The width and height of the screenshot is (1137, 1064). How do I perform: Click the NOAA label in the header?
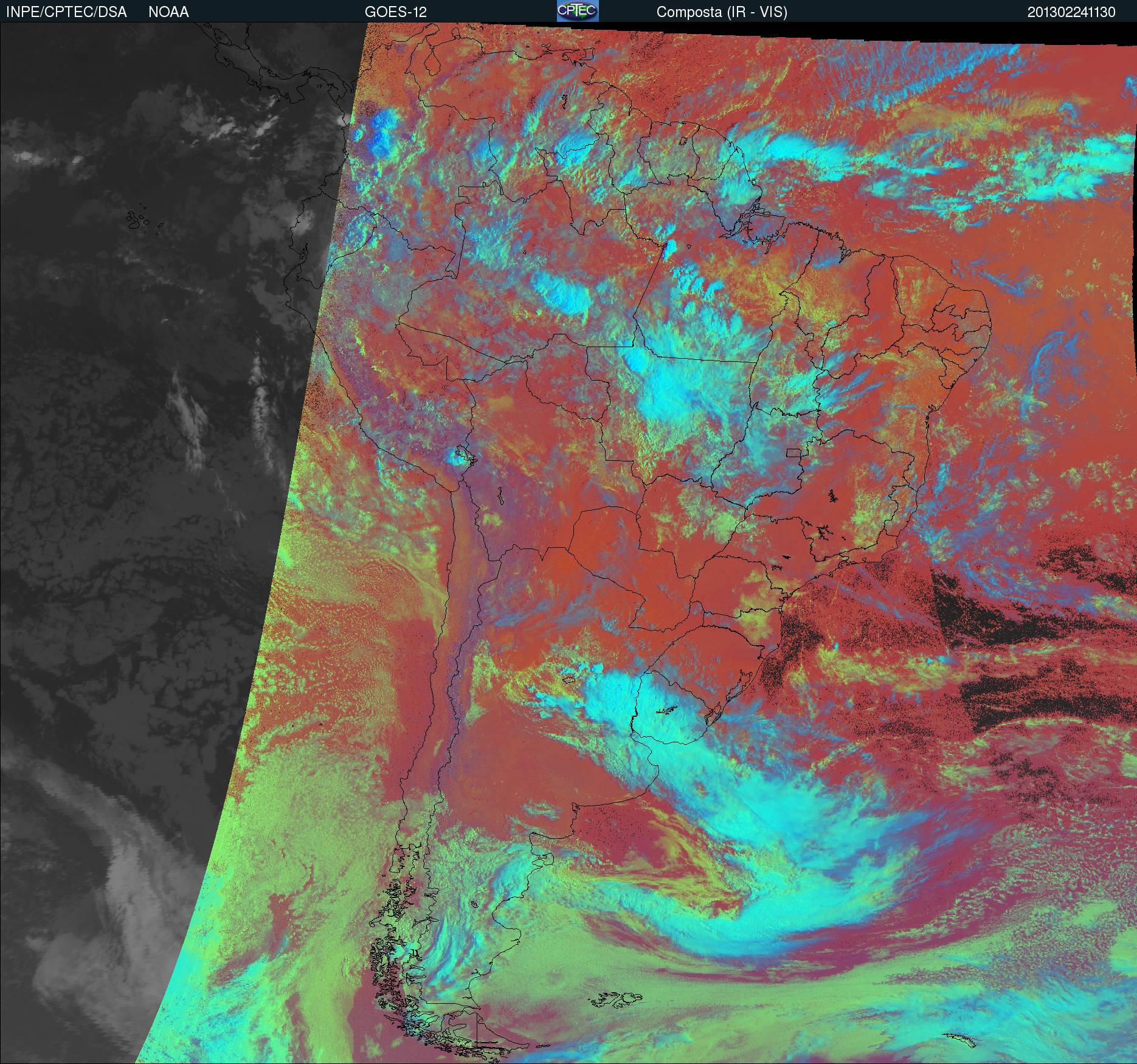click(x=168, y=12)
